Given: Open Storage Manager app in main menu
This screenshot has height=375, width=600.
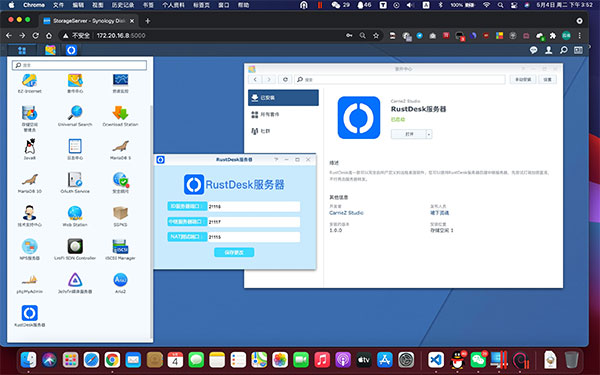Looking at the screenshot, I should [29, 119].
